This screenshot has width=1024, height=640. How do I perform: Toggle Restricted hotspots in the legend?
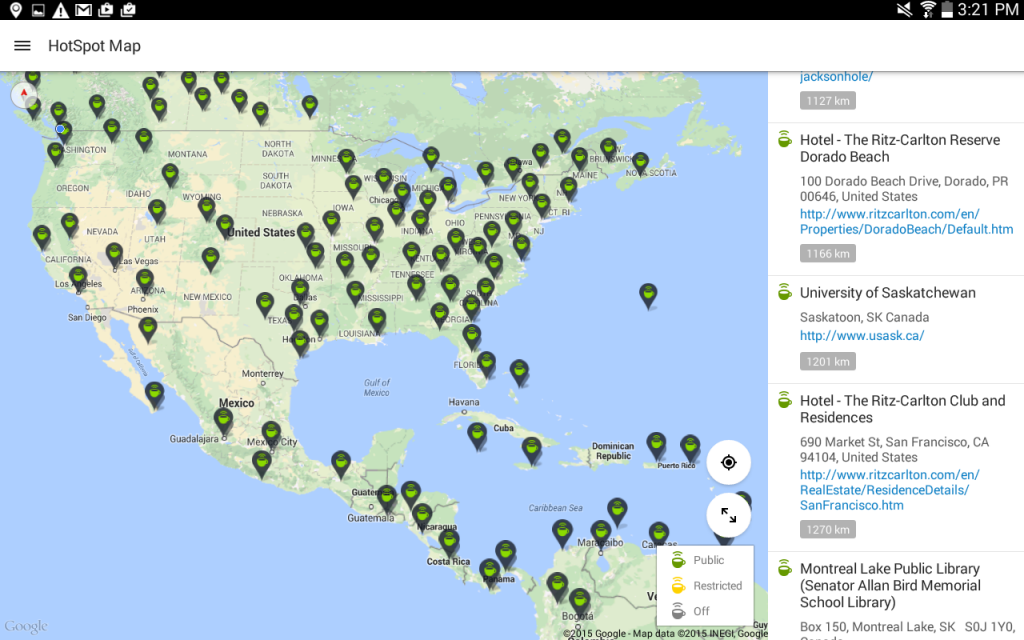[707, 586]
